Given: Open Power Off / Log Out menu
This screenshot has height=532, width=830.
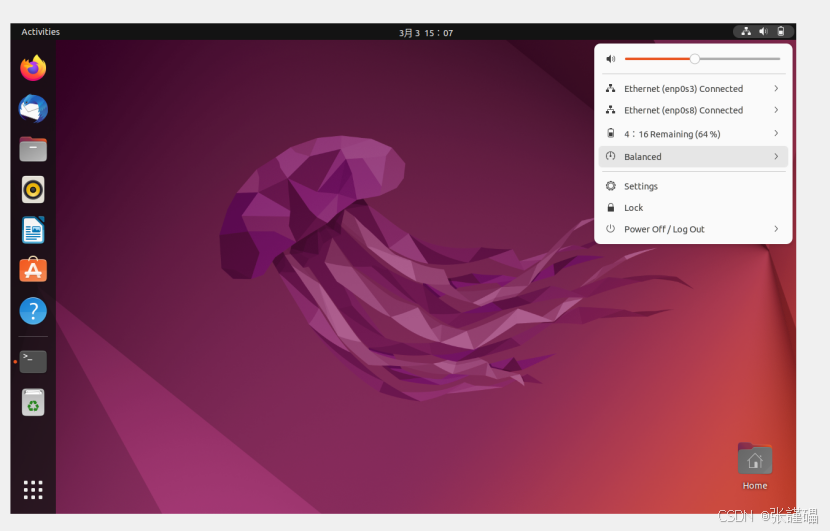Looking at the screenshot, I should click(693, 229).
